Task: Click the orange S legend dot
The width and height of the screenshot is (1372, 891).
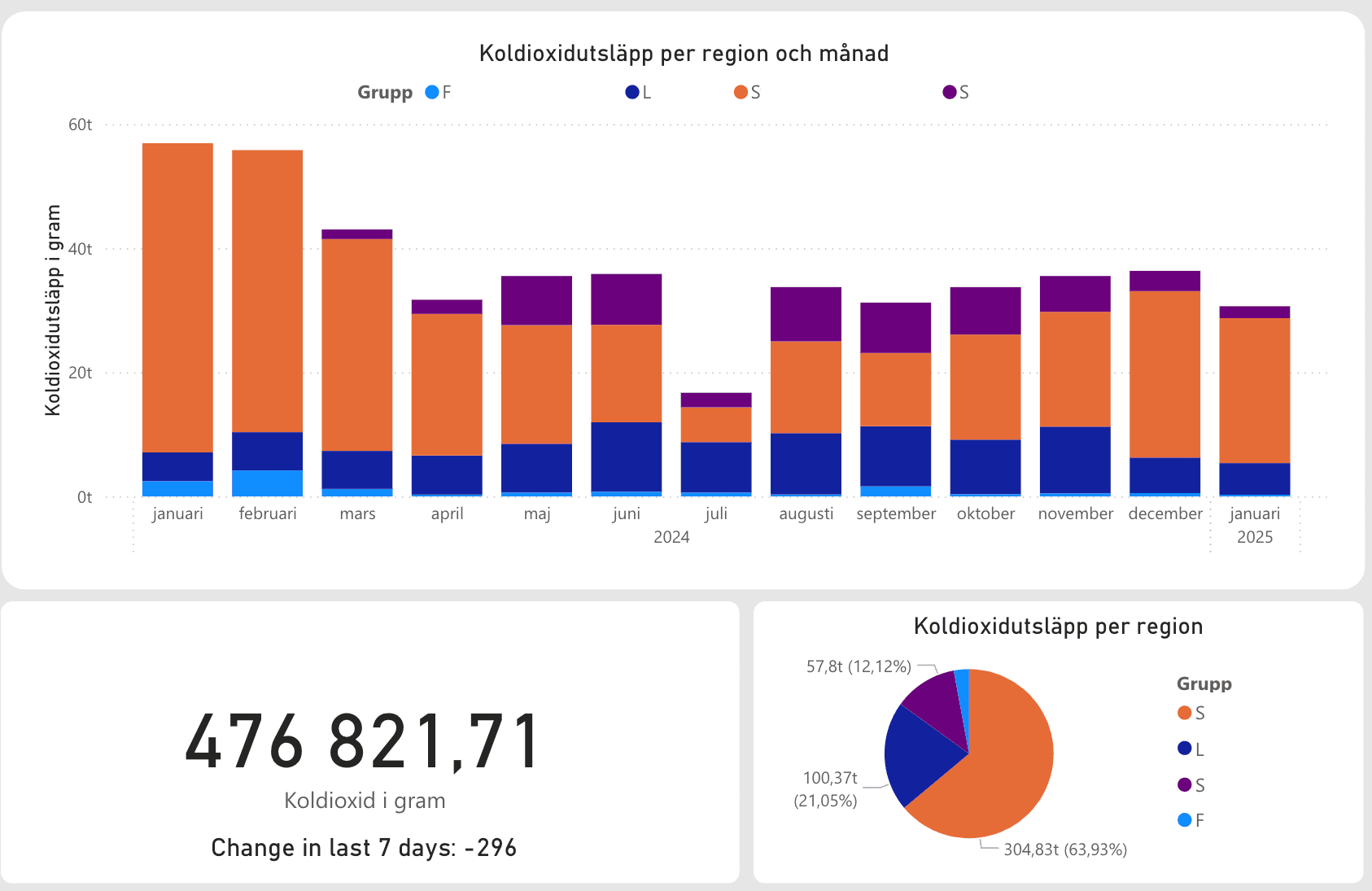Action: (740, 92)
